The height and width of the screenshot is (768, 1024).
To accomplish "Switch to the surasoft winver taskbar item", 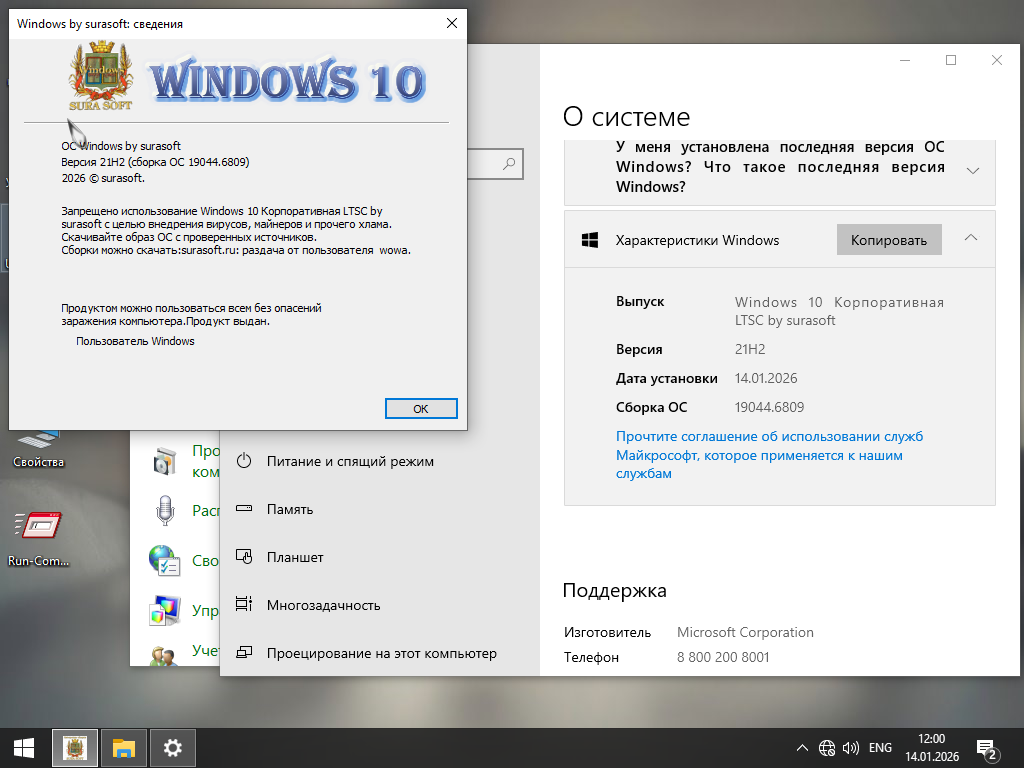I will pyautogui.click(x=74, y=748).
